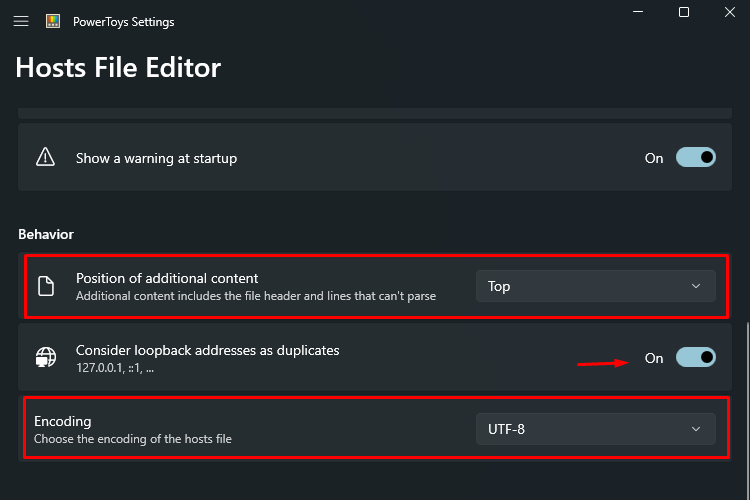This screenshot has width=750, height=500.
Task: Click the PowerToys app logo icon
Action: click(53, 21)
